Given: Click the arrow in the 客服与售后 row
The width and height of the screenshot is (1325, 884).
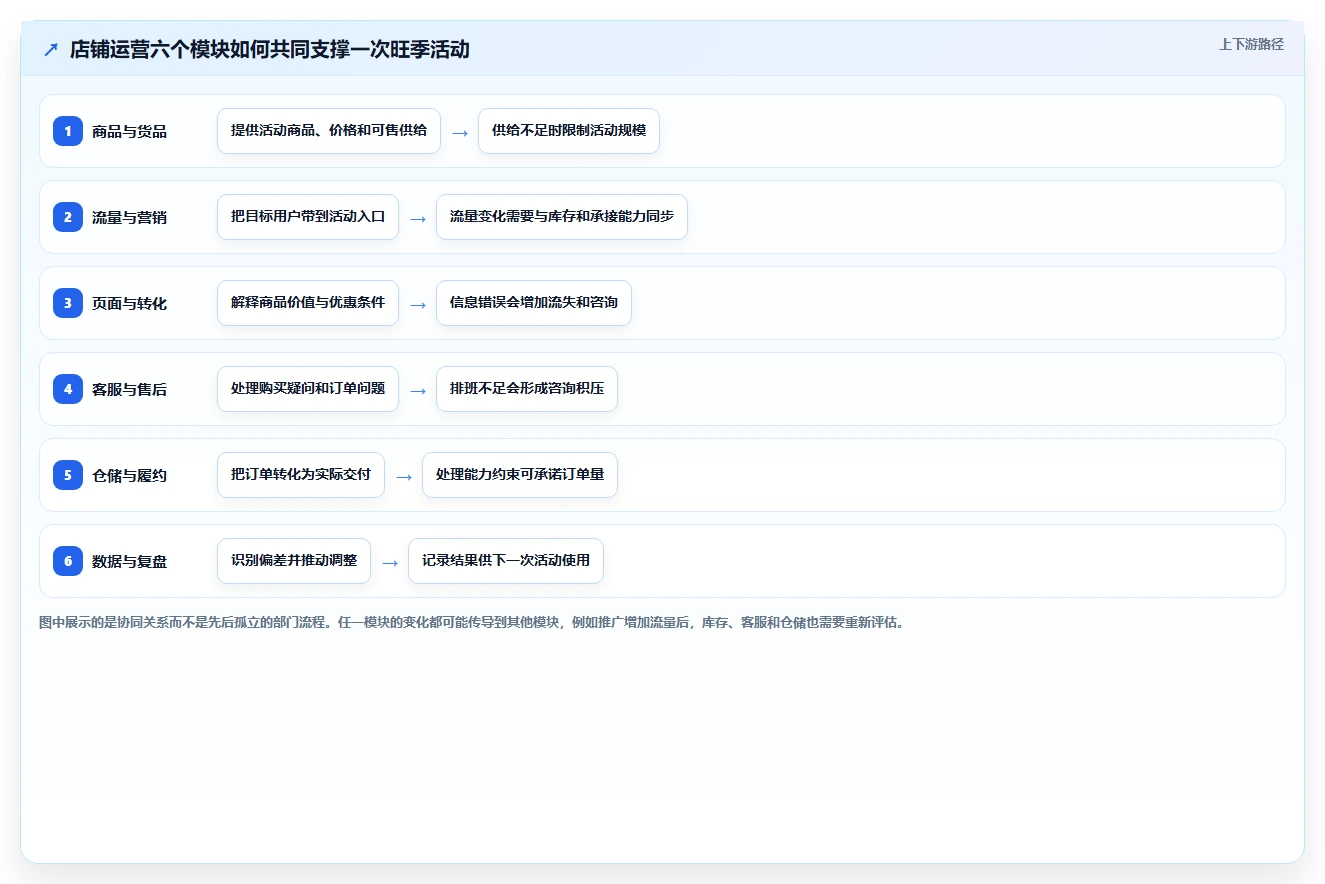Looking at the screenshot, I should point(418,390).
